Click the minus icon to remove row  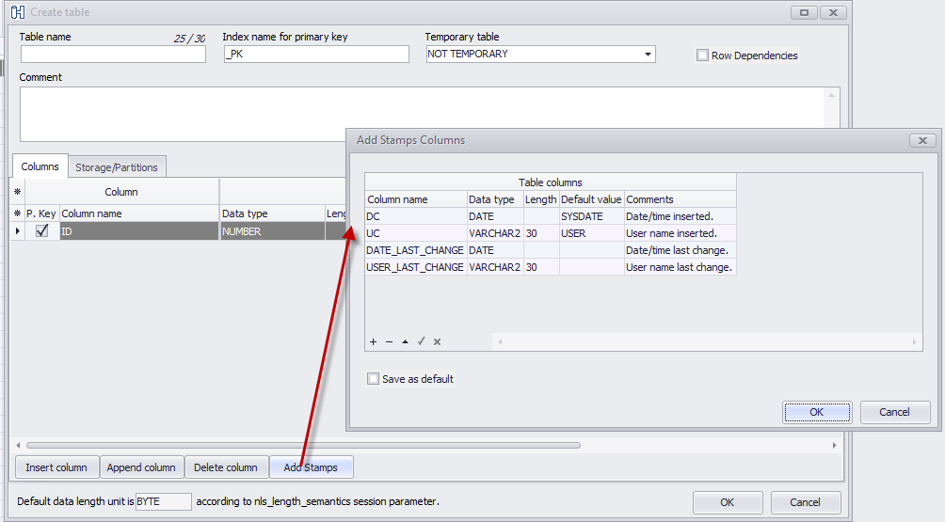(x=389, y=342)
